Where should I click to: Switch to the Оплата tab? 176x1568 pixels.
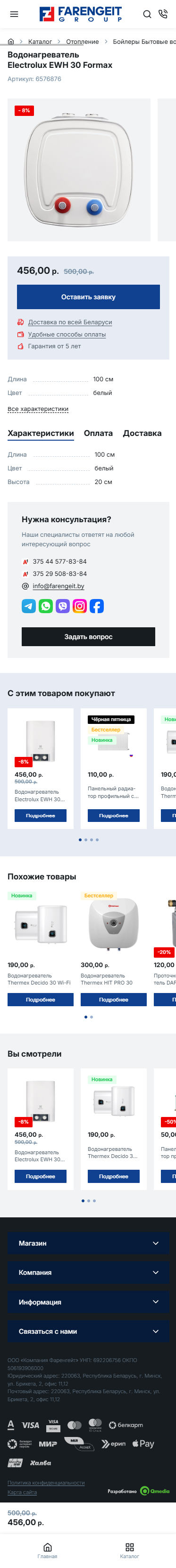click(98, 434)
